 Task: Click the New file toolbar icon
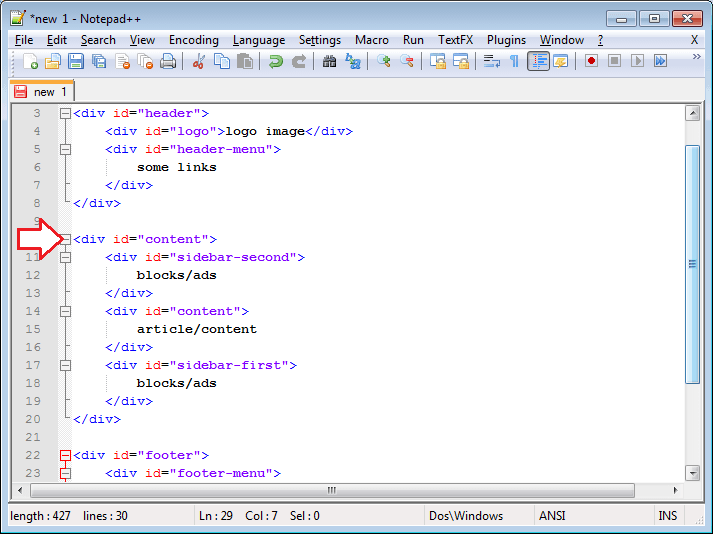tap(31, 61)
